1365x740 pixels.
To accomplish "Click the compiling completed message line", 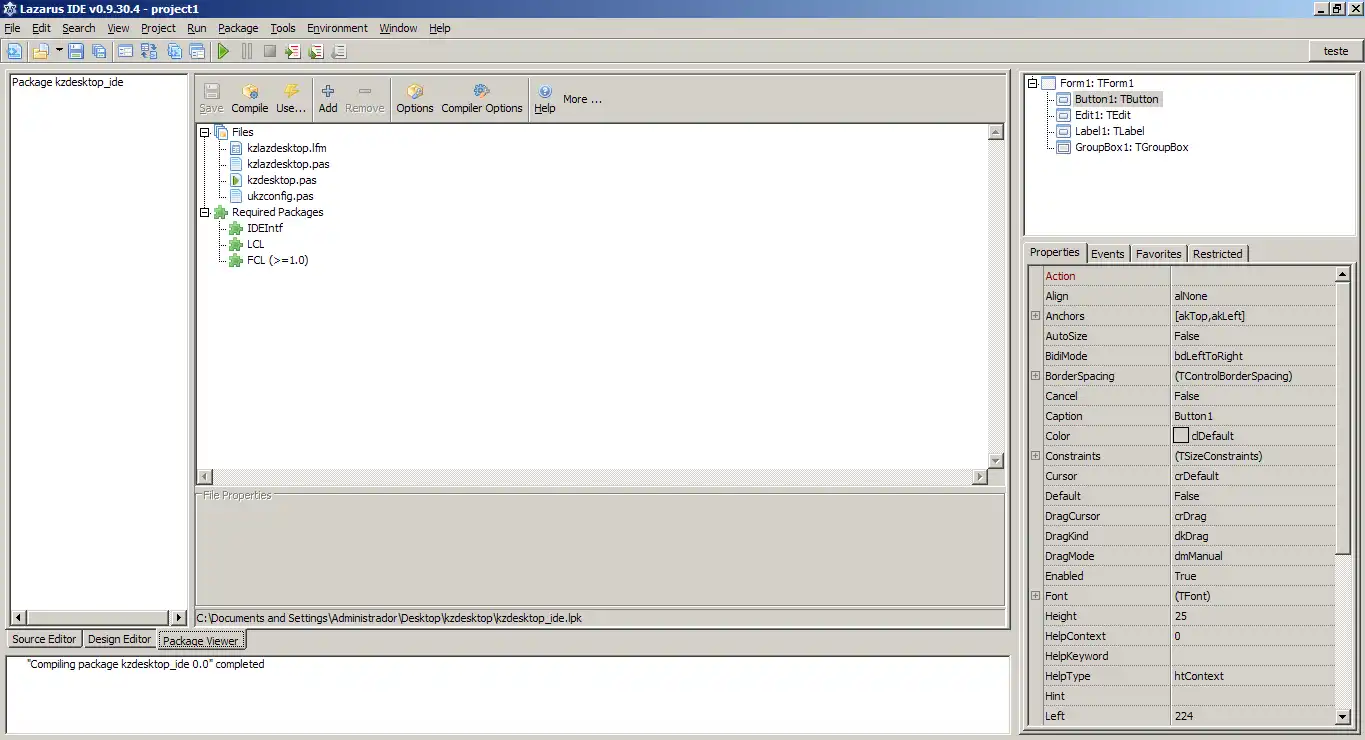I will tap(146, 664).
